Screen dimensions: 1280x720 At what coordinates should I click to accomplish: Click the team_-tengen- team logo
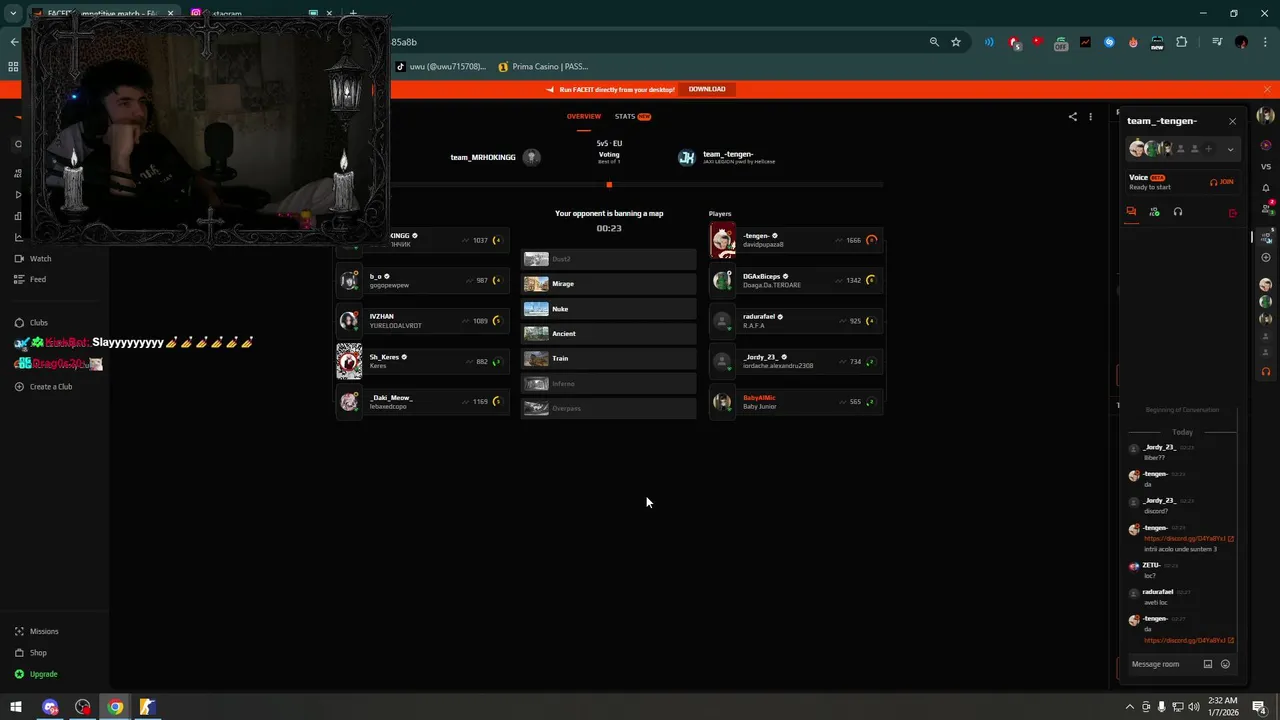pyautogui.click(x=686, y=157)
